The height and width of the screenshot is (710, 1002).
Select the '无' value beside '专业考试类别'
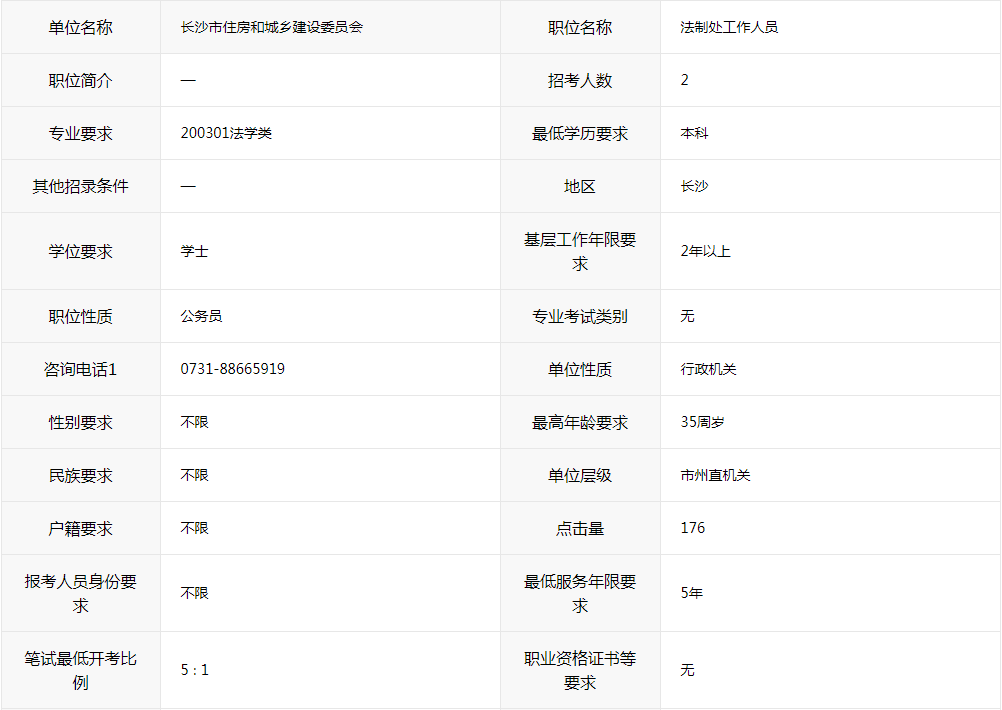688,316
